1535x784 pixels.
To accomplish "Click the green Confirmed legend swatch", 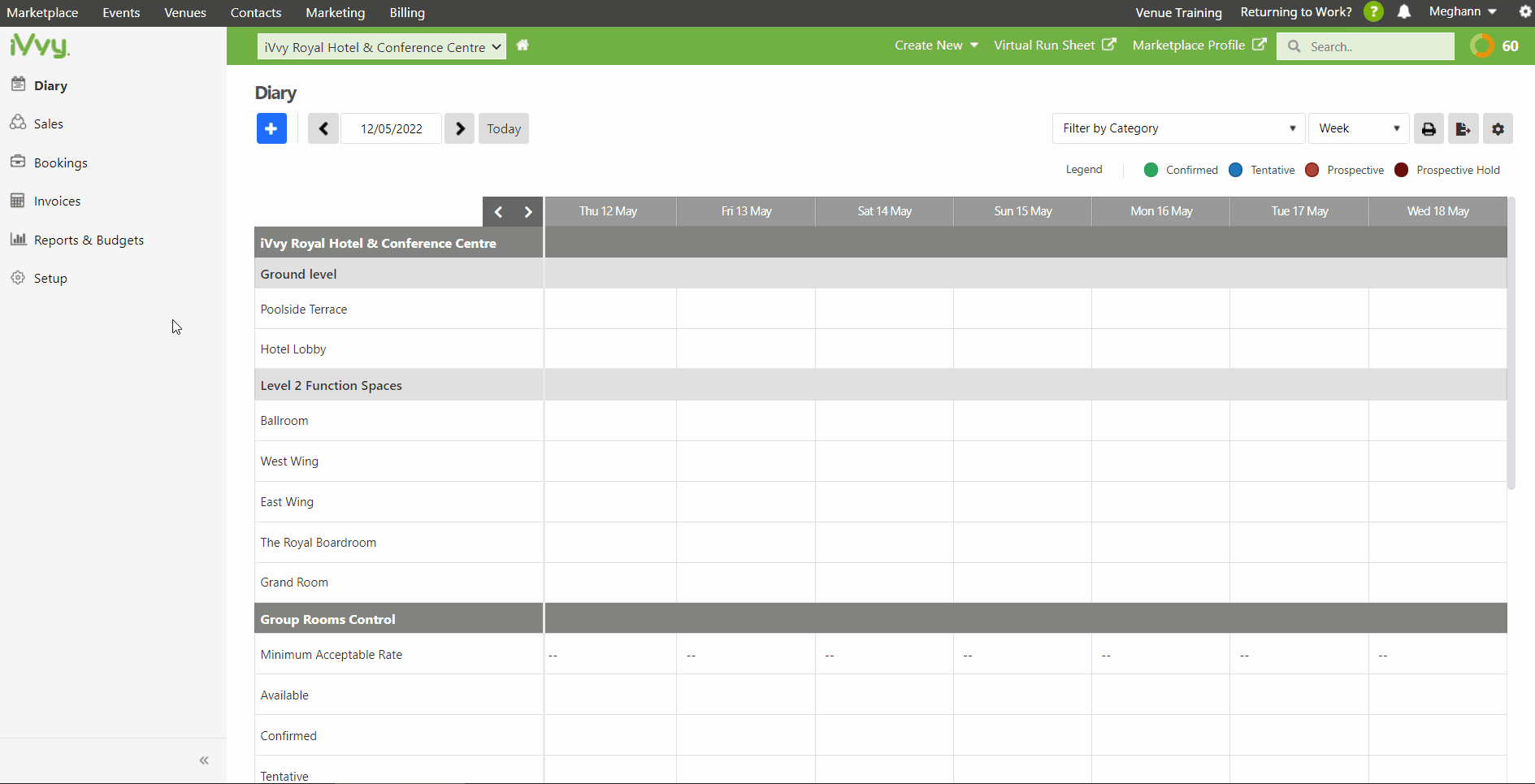I will coord(1151,170).
